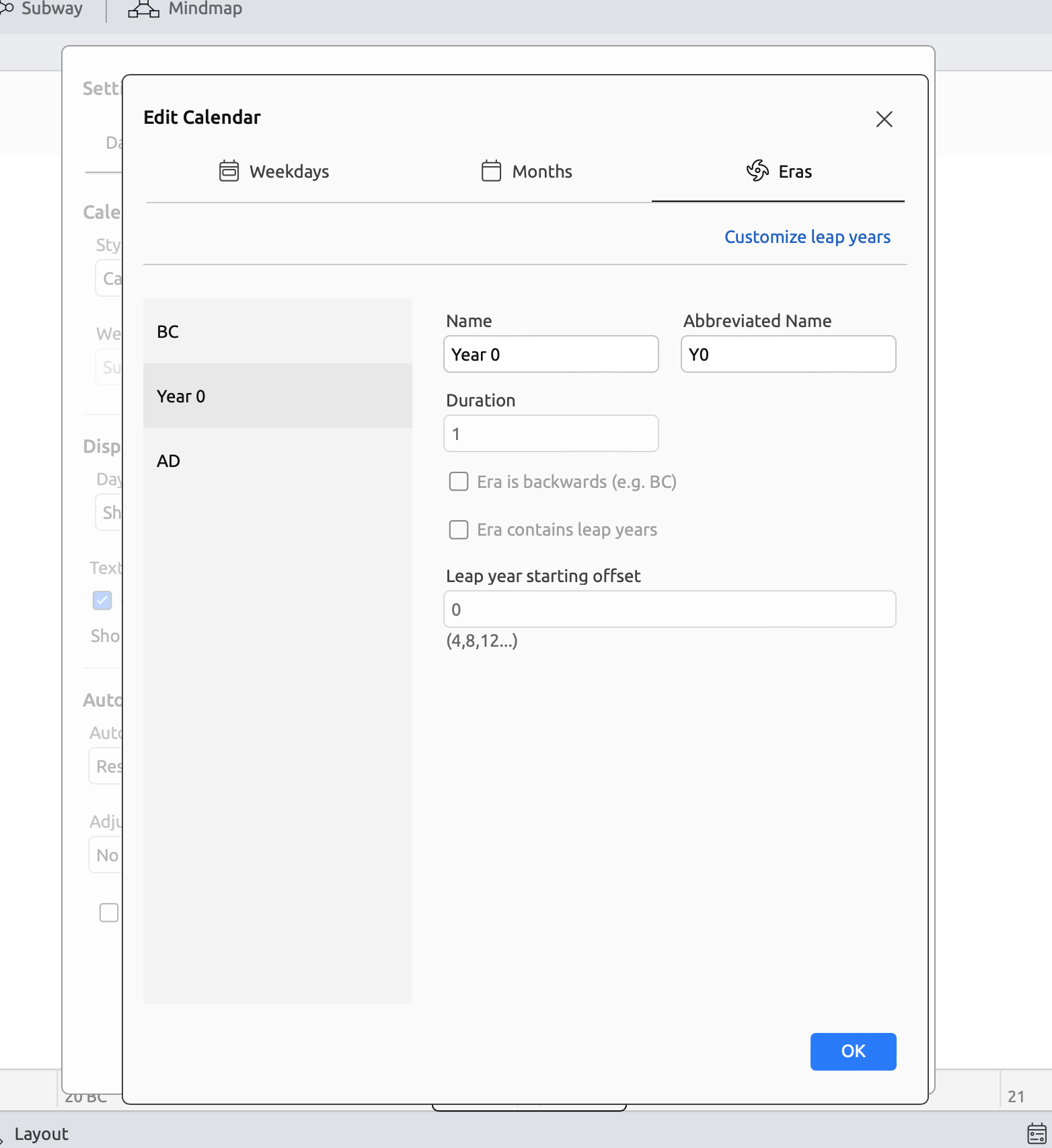1052x1148 pixels.
Task: Click the Months calendar icon
Action: click(x=491, y=171)
